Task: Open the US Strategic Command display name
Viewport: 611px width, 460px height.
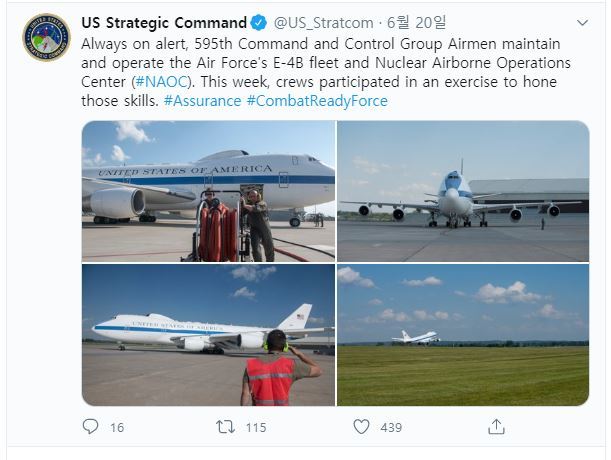Action: [163, 23]
